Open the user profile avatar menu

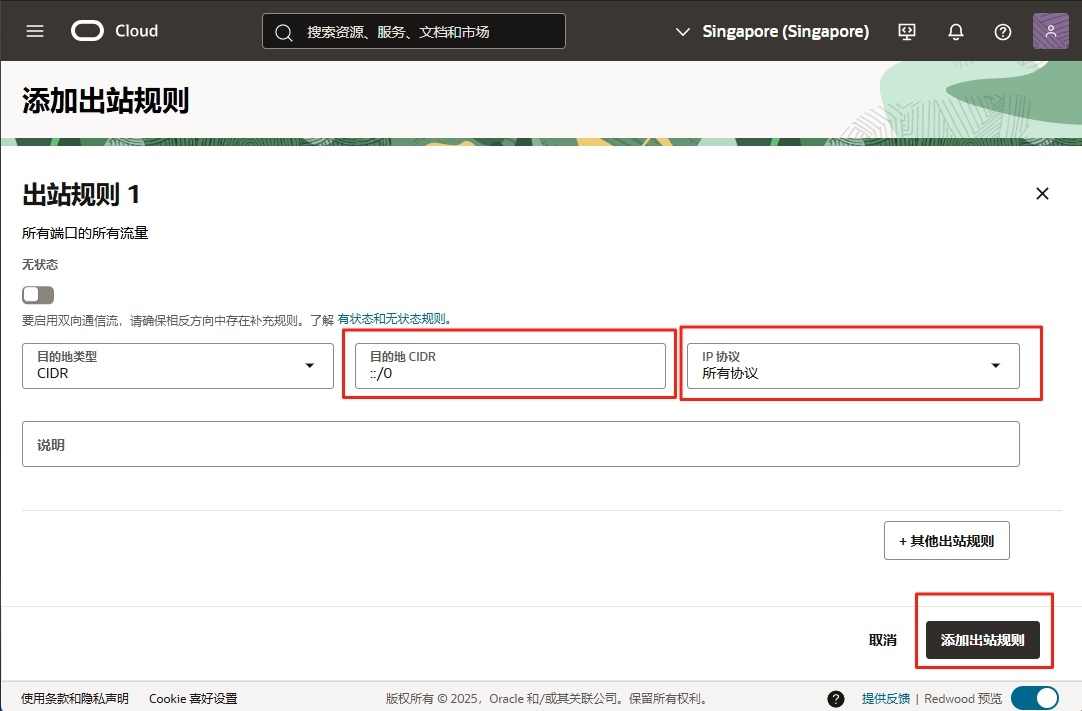click(x=1050, y=32)
